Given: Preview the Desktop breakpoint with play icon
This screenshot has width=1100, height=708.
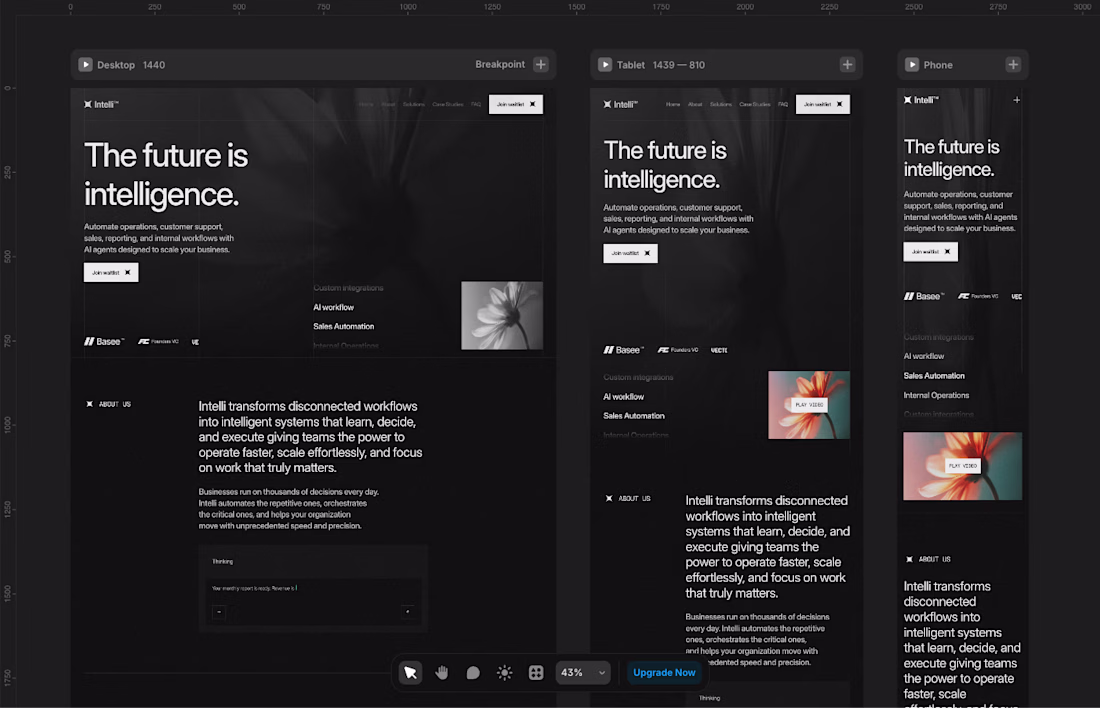Looking at the screenshot, I should (86, 65).
